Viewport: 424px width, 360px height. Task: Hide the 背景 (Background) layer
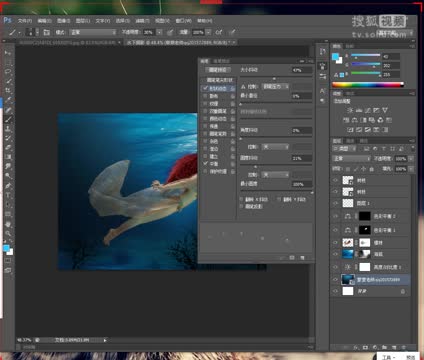(335, 291)
